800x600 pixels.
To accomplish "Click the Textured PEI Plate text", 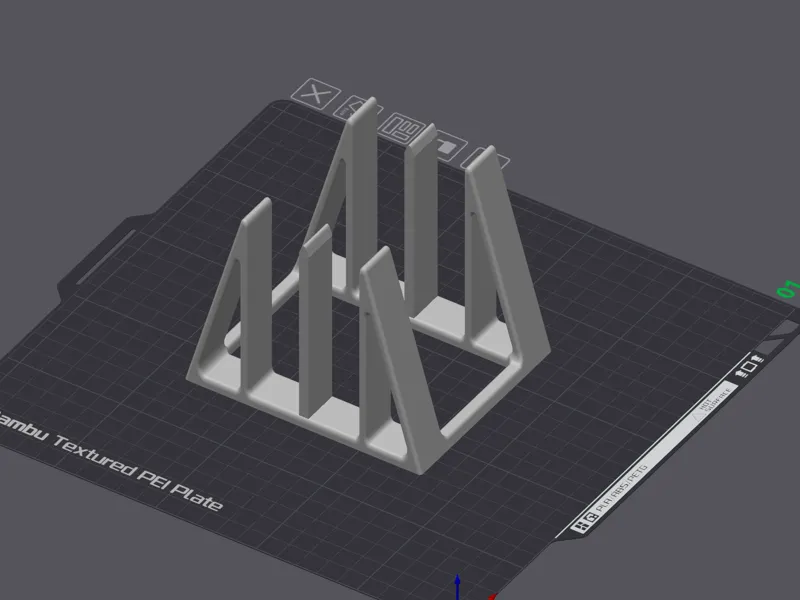I will click(138, 472).
